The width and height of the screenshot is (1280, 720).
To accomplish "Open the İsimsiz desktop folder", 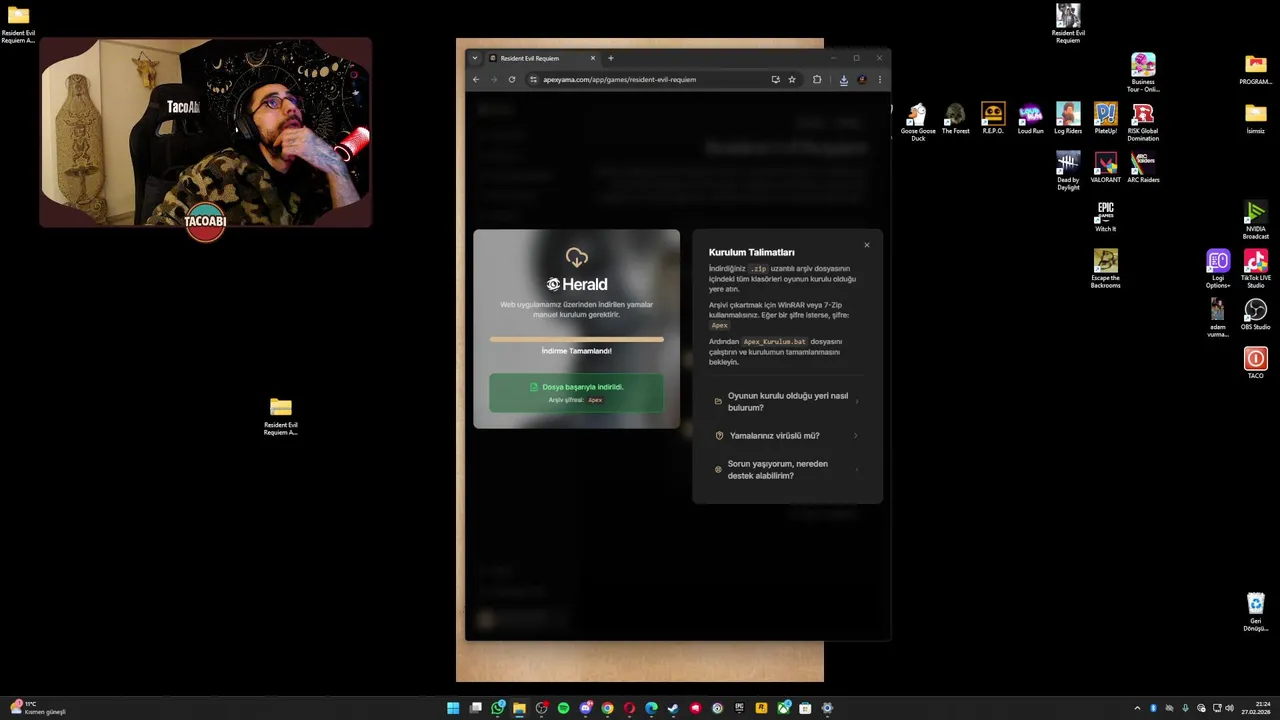I will 1256,118.
